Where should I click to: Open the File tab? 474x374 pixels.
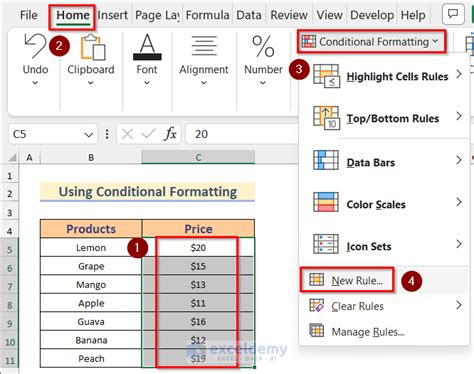29,15
